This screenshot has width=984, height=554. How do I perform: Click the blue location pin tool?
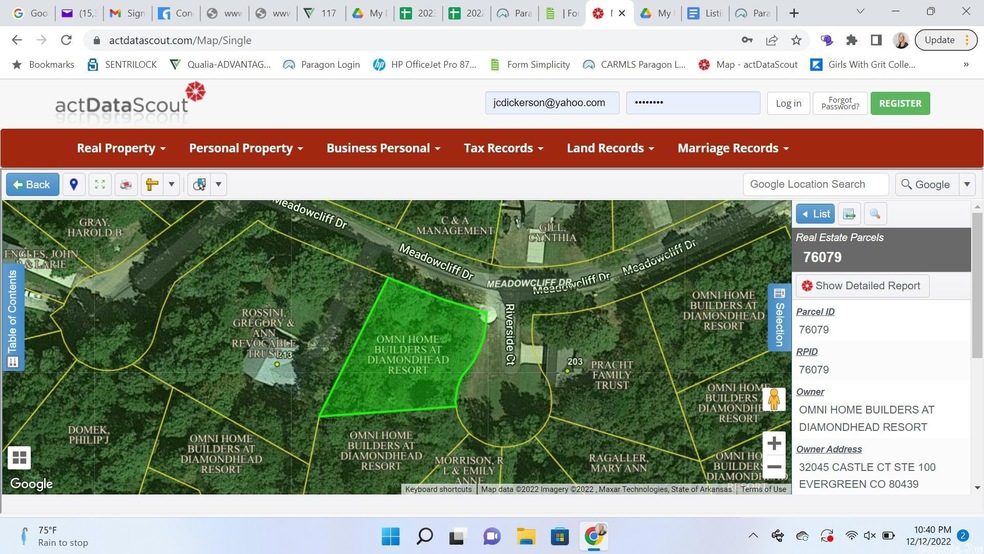[73, 185]
